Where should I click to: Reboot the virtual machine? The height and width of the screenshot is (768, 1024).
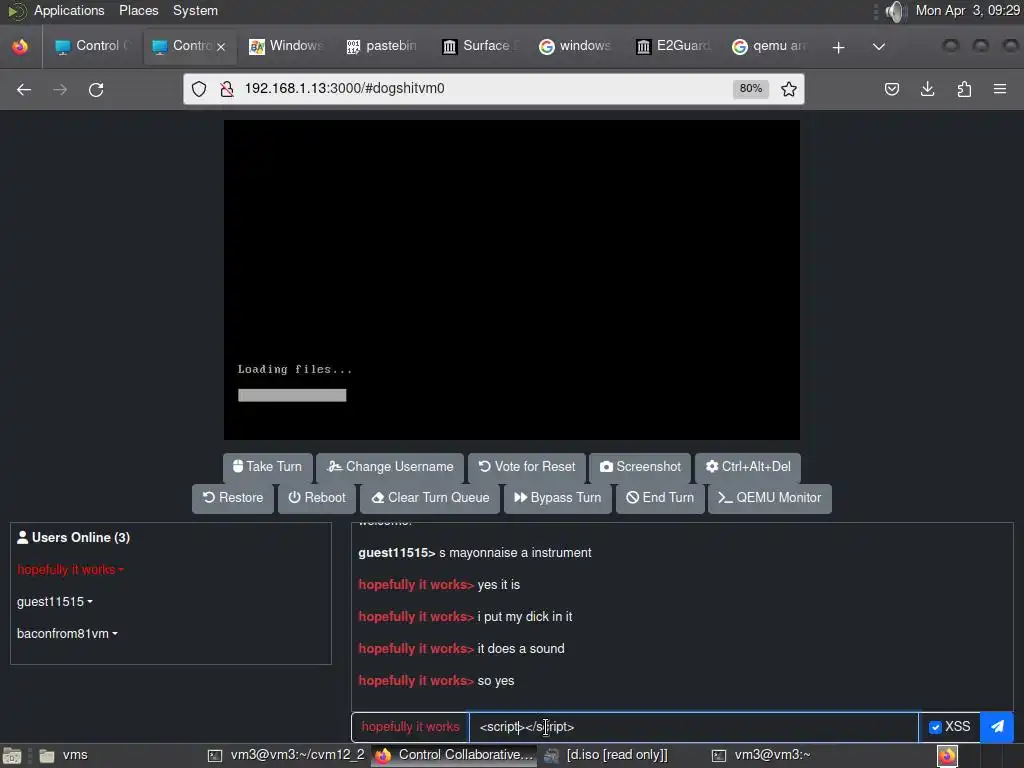point(317,498)
